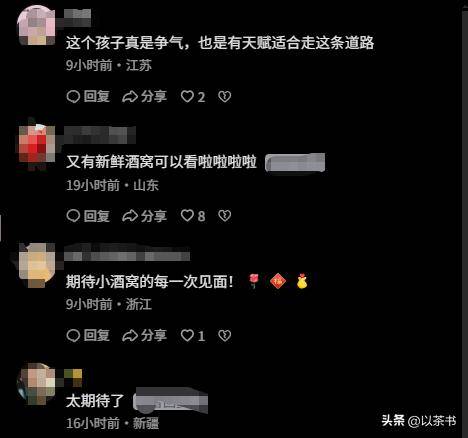Share the Zhejiang comment
The image size is (468, 438).
tap(144, 335)
